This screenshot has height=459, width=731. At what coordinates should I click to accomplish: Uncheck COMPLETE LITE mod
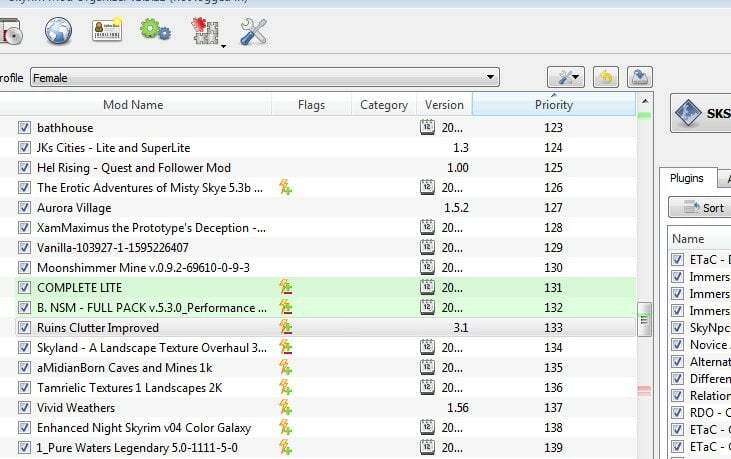click(24, 288)
